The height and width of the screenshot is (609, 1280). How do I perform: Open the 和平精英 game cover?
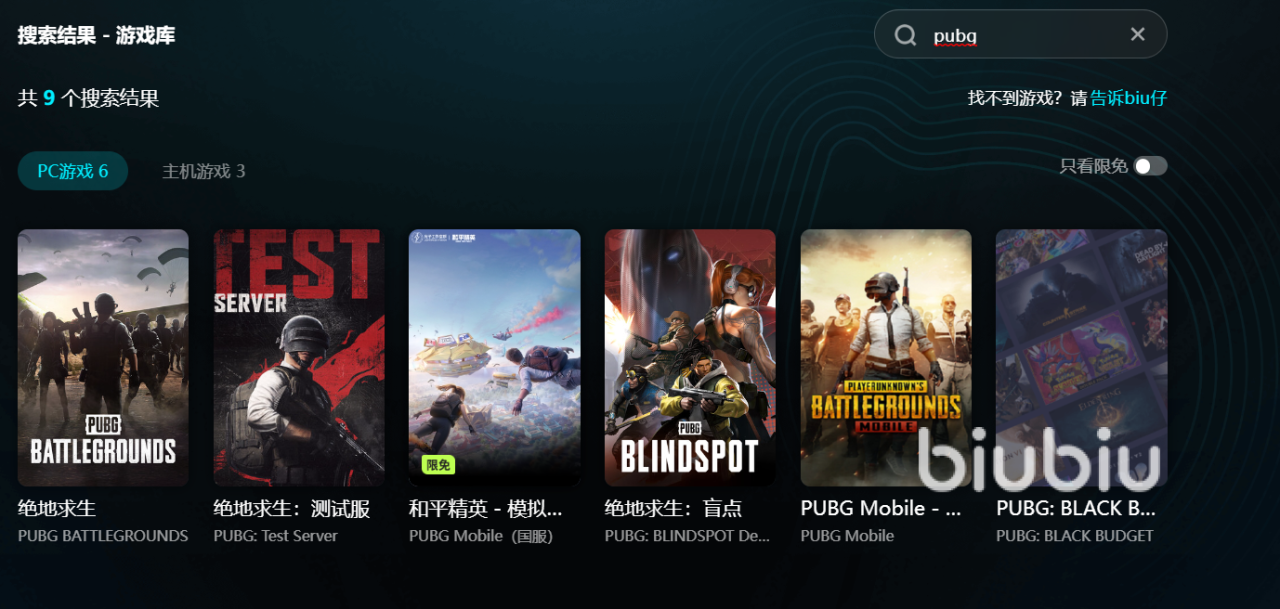tap(495, 358)
